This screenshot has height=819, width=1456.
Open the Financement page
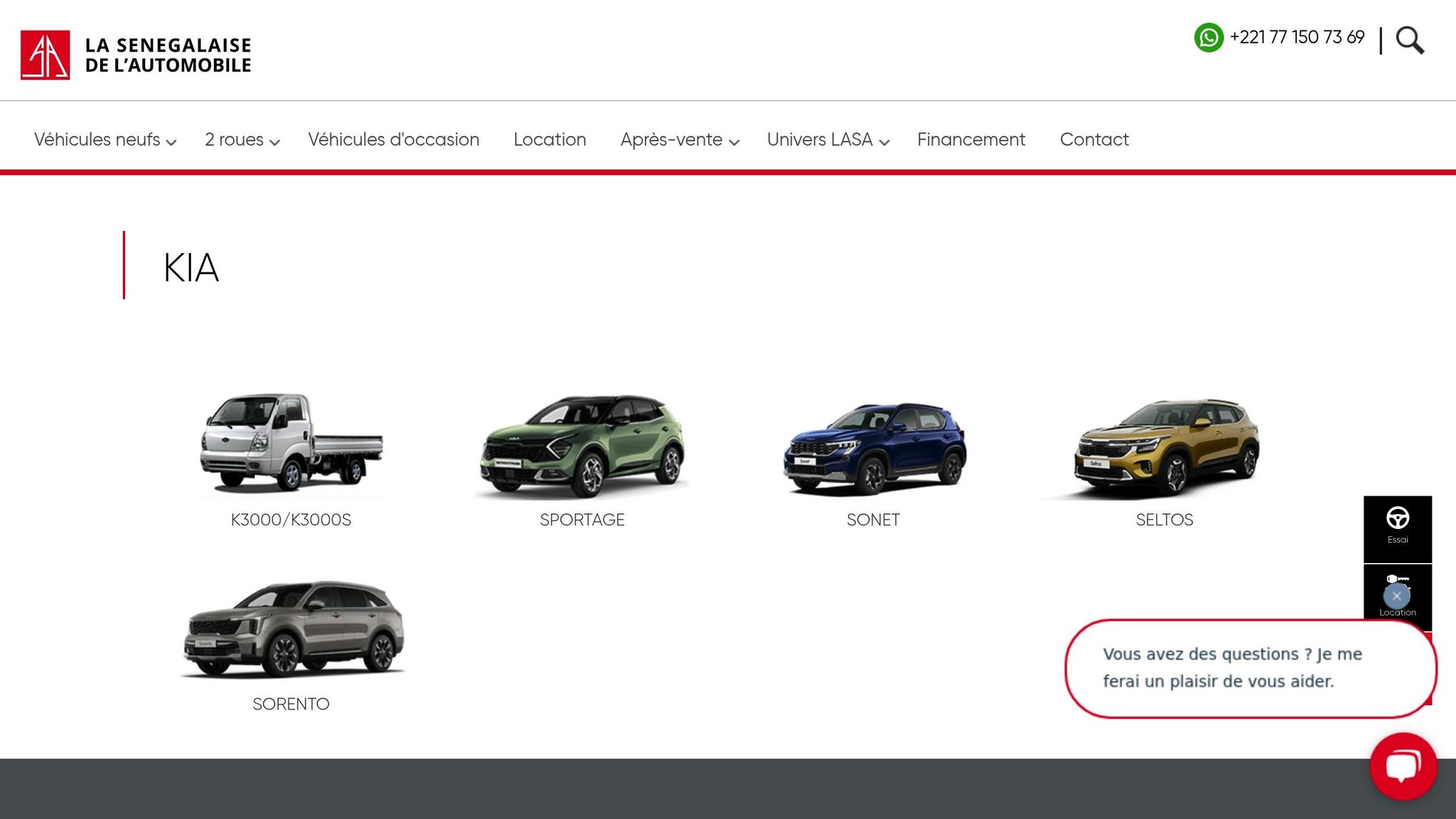point(971,139)
